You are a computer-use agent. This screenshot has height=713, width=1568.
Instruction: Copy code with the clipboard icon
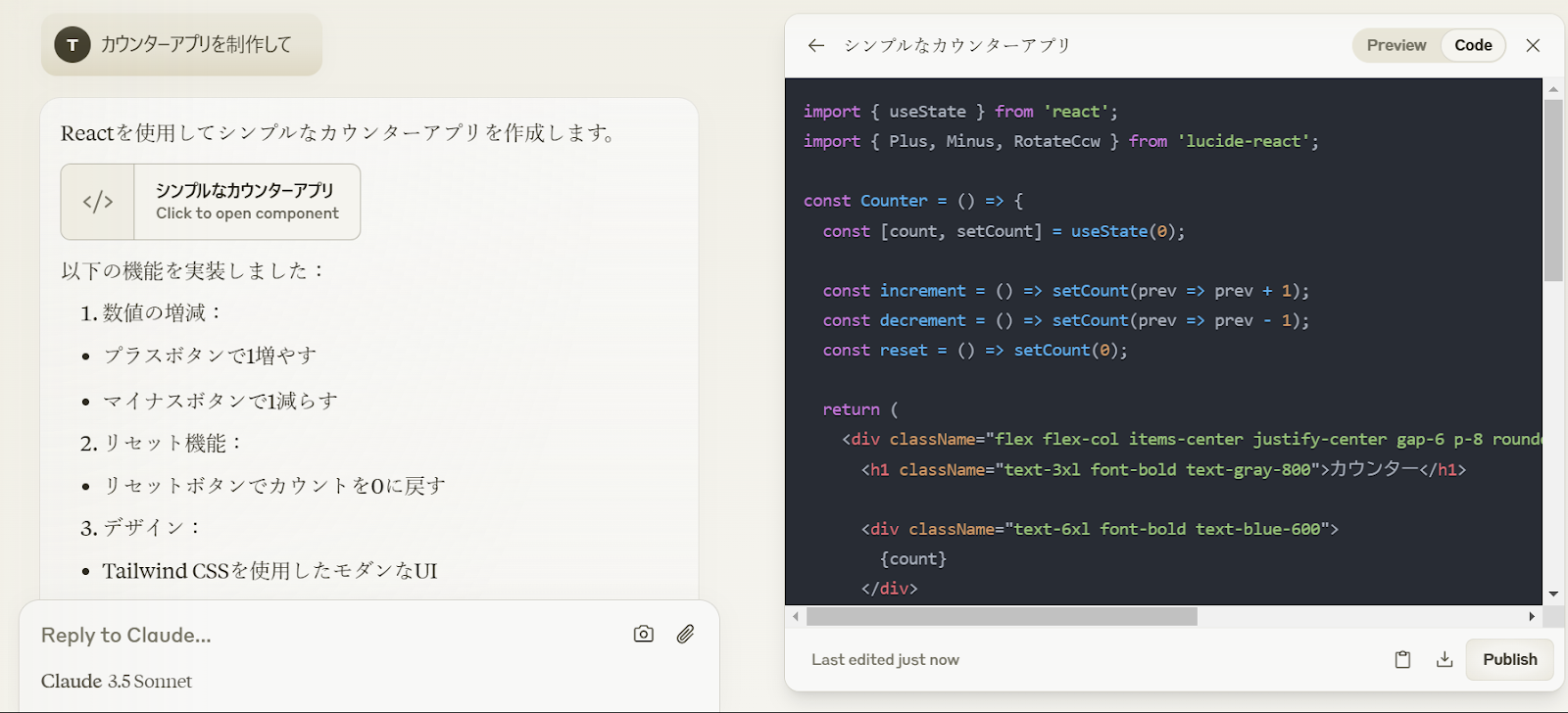[x=1402, y=659]
